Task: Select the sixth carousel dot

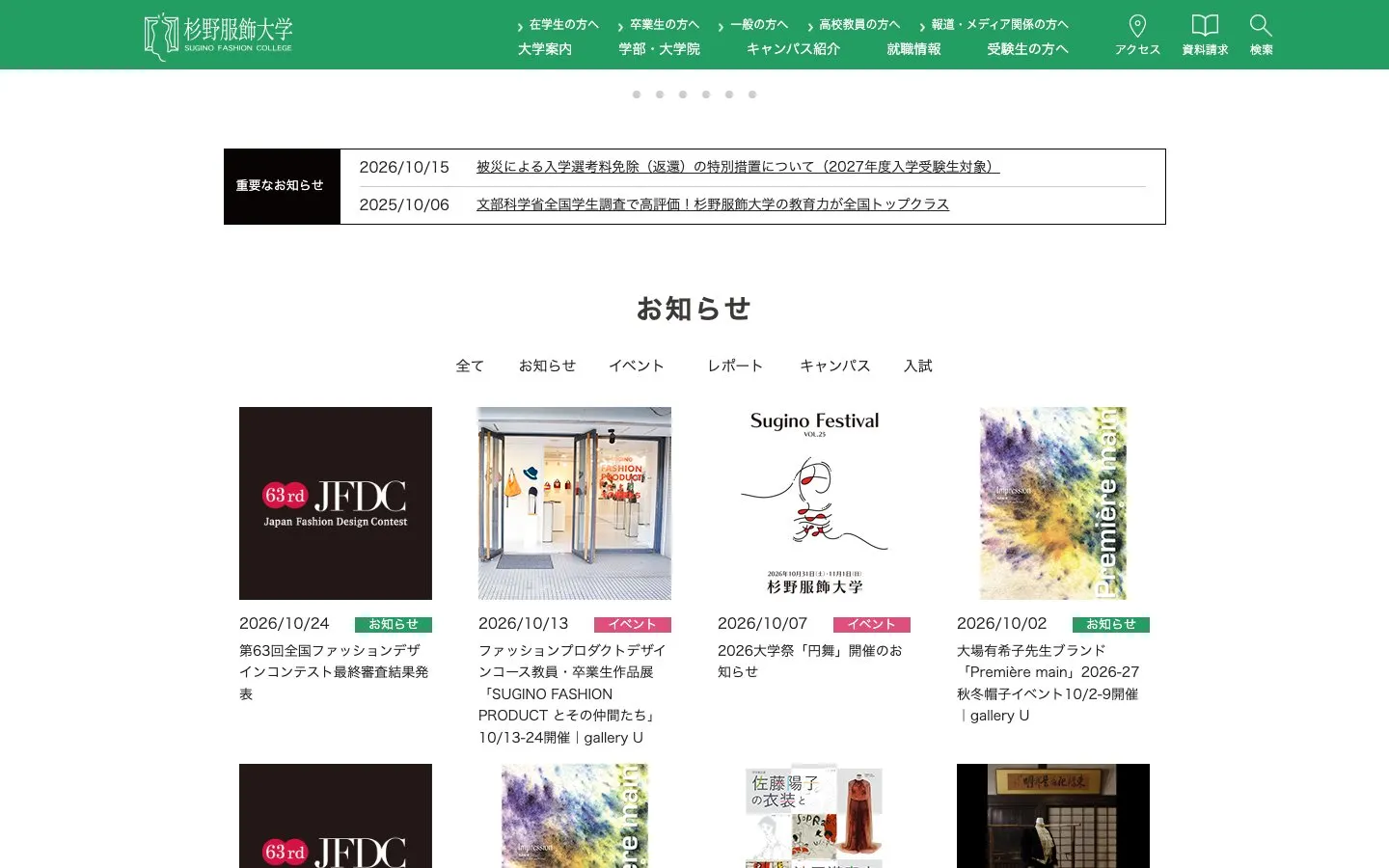Action: [x=752, y=95]
